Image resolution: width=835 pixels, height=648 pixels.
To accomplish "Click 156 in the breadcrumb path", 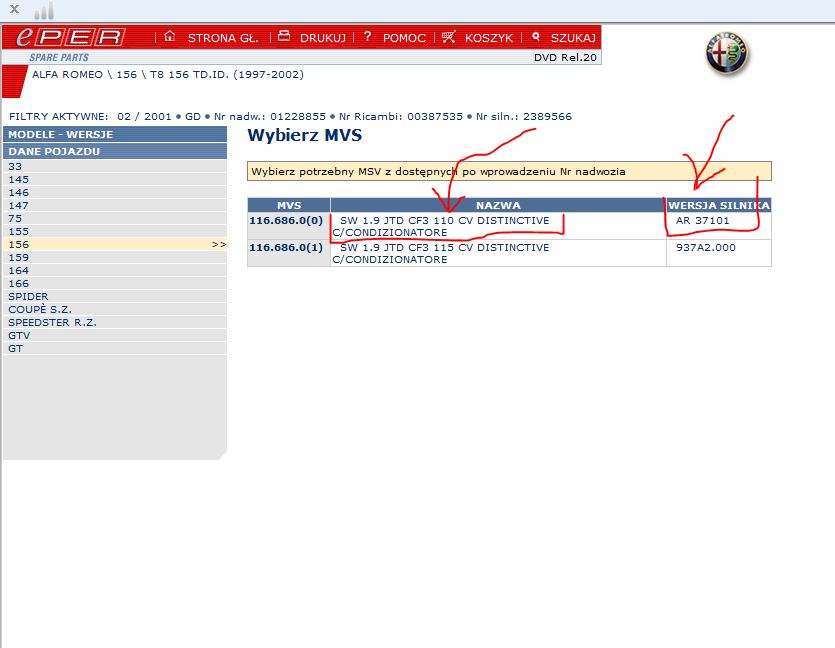I will (127, 75).
